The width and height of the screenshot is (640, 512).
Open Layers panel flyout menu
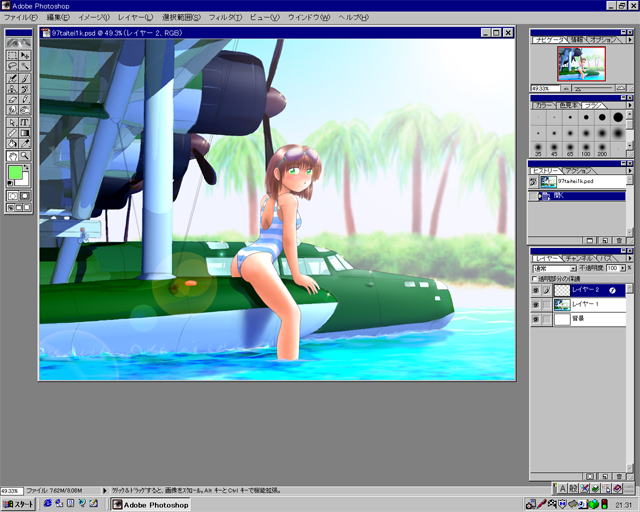coord(629,258)
